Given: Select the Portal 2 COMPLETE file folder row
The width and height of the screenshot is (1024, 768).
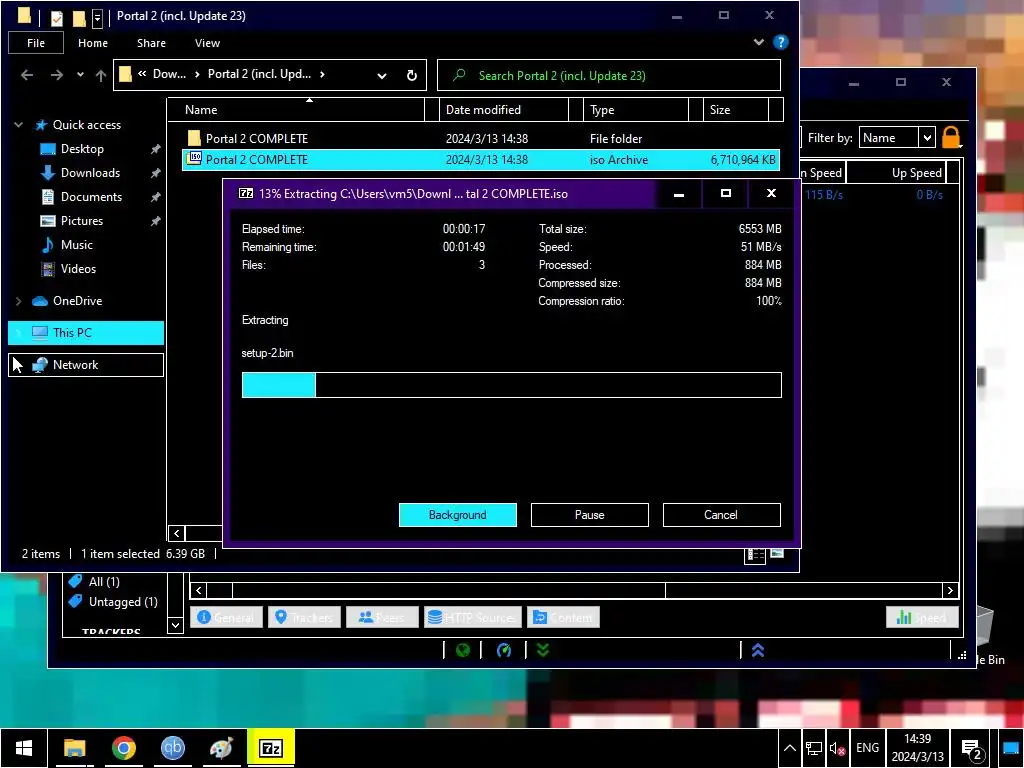Looking at the screenshot, I should (x=481, y=138).
